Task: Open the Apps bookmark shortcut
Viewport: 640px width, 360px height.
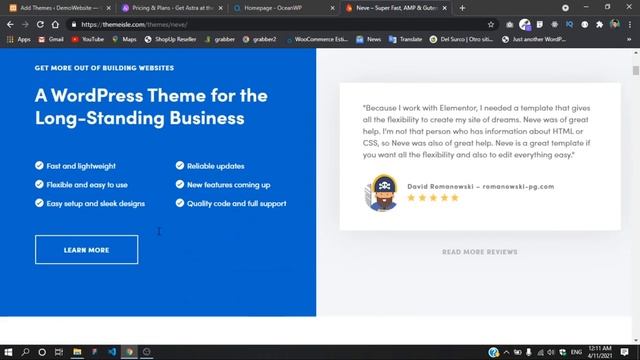Action: 19,39
